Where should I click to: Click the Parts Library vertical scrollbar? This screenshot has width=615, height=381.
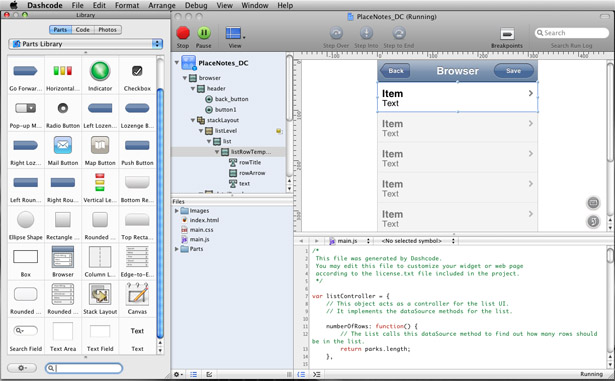(160, 213)
